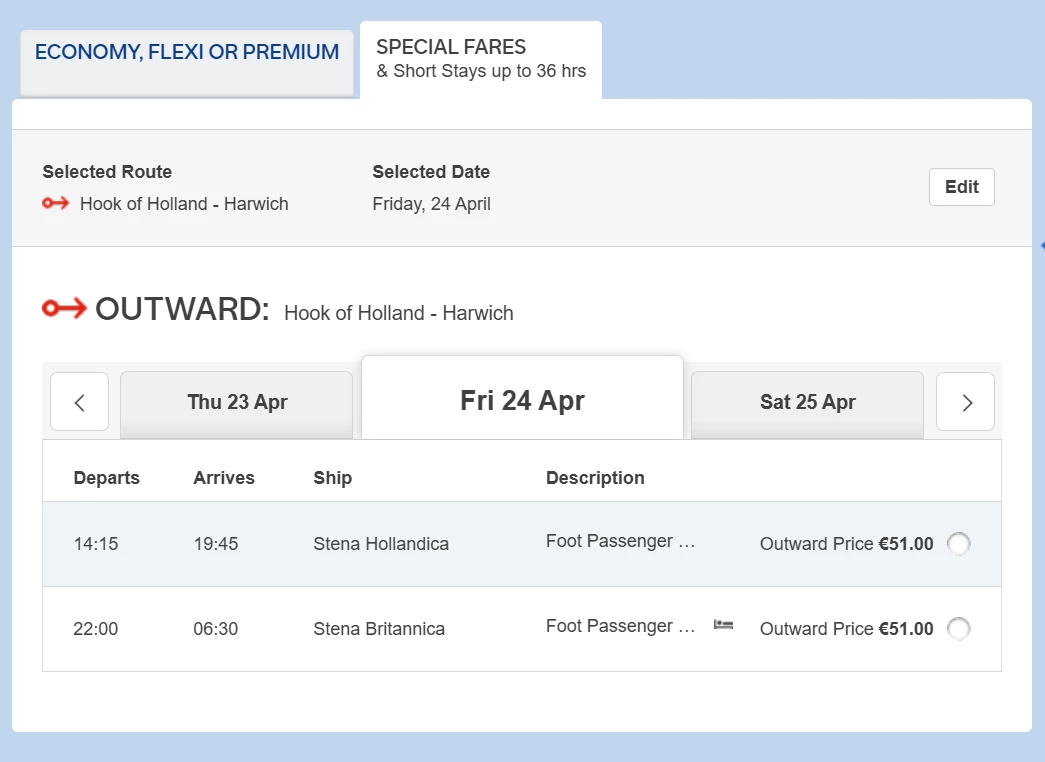Click the Departs column header
The width and height of the screenshot is (1045, 762).
click(106, 478)
